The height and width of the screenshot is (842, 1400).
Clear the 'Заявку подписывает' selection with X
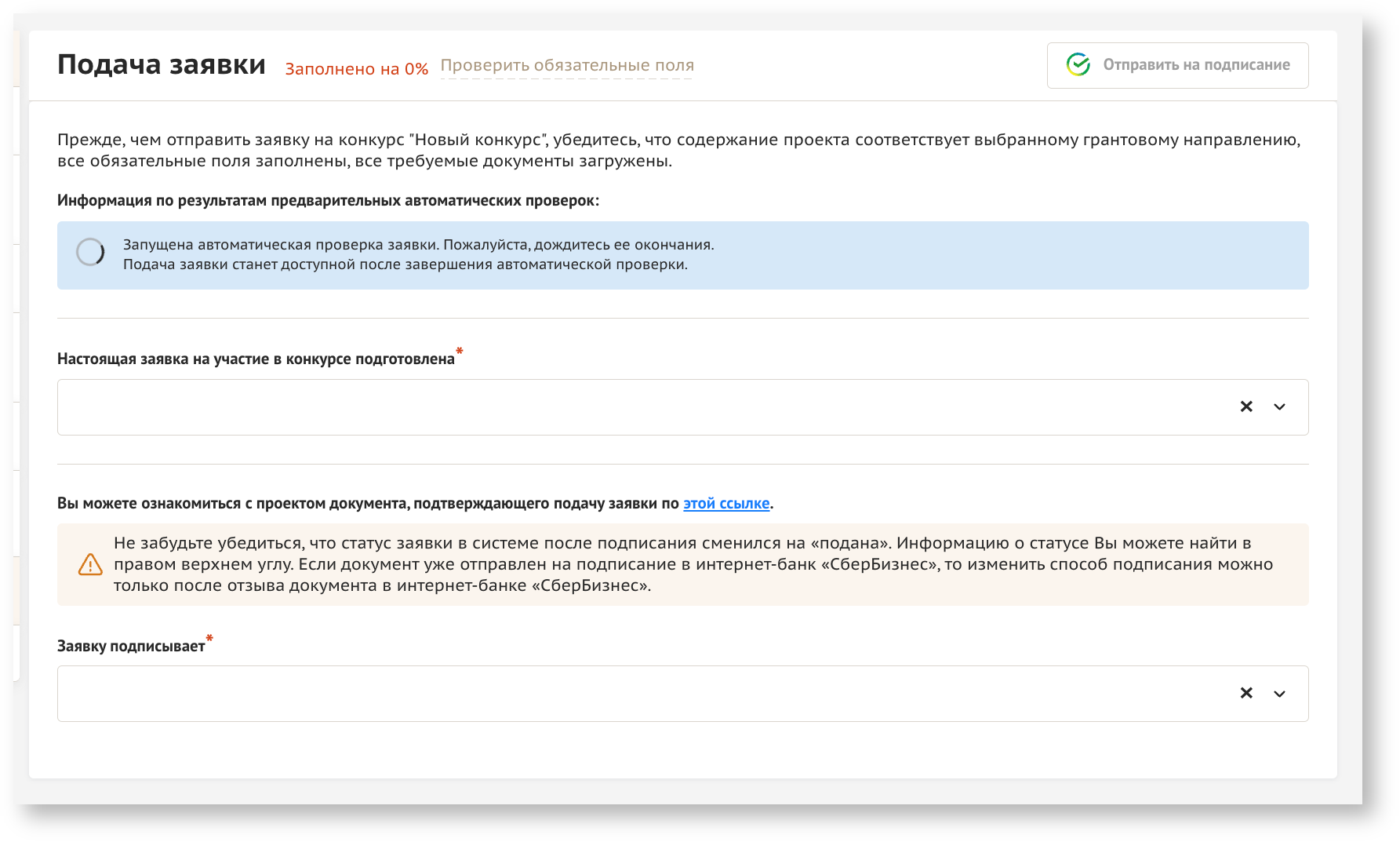[1246, 693]
